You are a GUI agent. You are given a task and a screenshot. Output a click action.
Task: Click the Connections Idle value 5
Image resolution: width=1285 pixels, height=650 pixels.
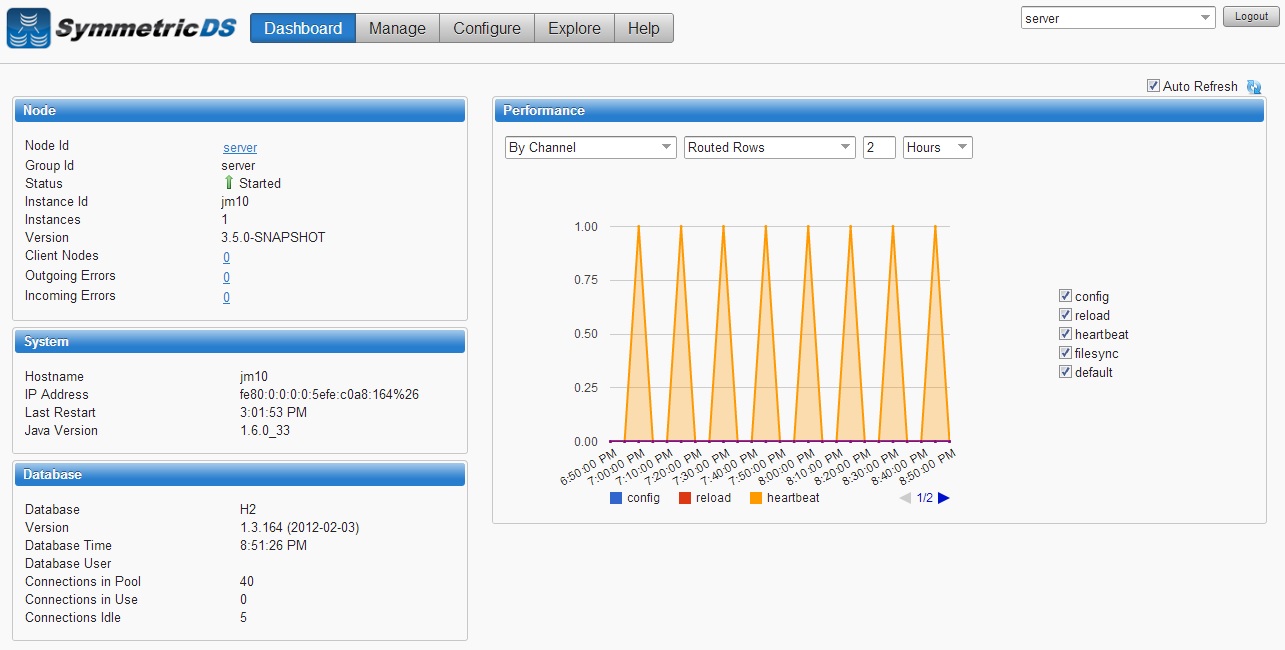point(244,618)
